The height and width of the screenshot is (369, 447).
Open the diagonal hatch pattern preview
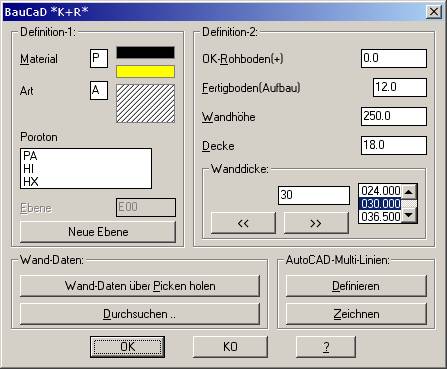[x=145, y=103]
